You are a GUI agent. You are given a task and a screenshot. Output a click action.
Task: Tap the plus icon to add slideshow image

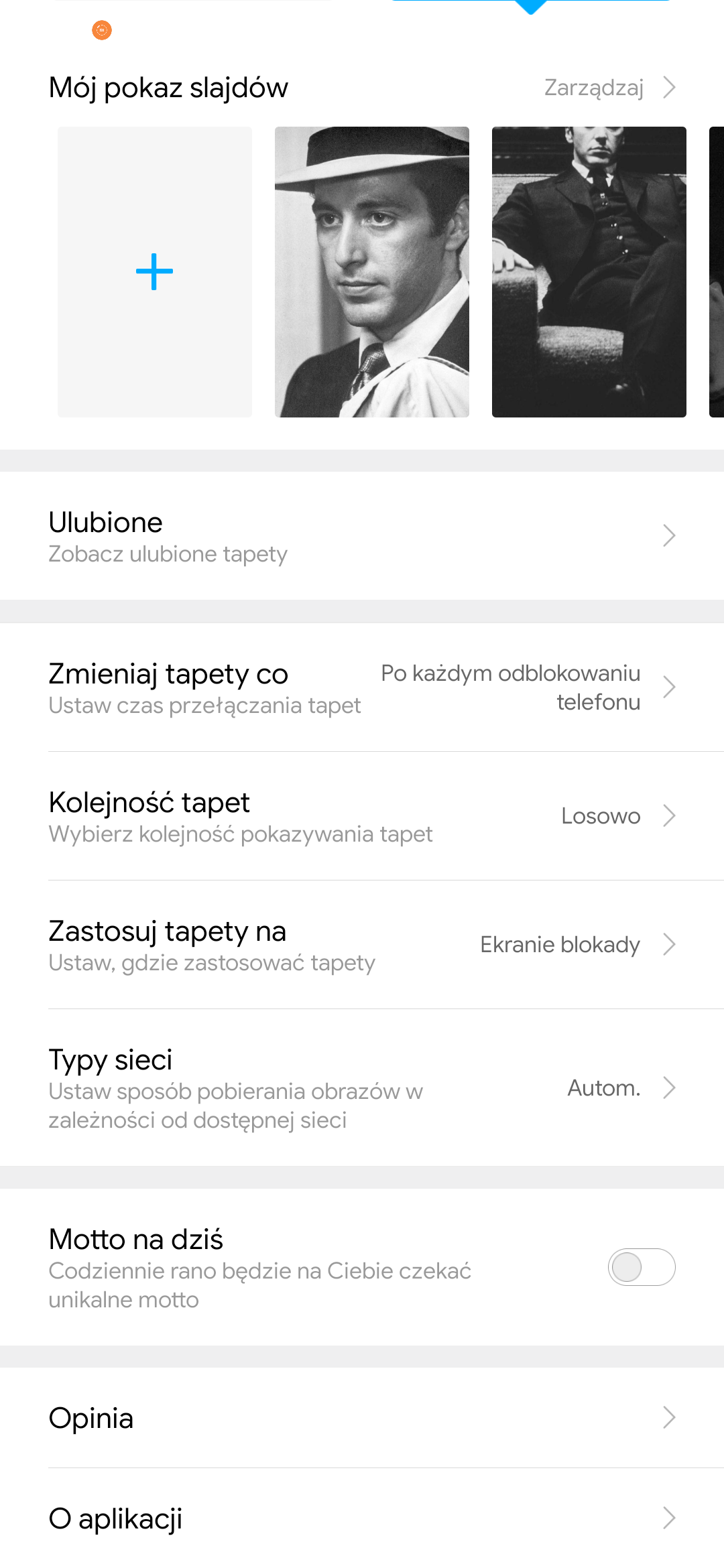[x=155, y=272]
